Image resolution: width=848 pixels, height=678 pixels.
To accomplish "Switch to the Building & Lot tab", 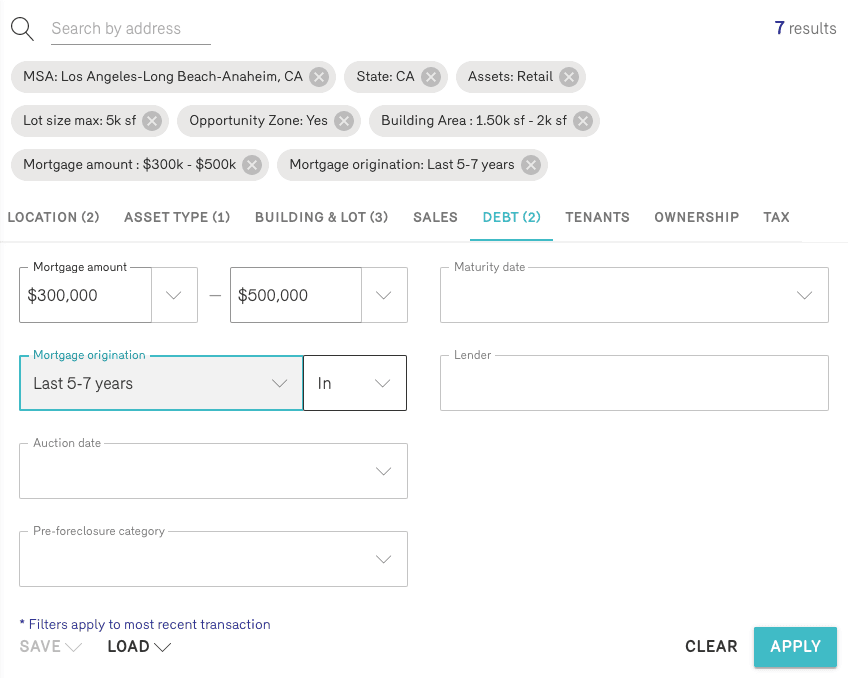I will pos(321,217).
